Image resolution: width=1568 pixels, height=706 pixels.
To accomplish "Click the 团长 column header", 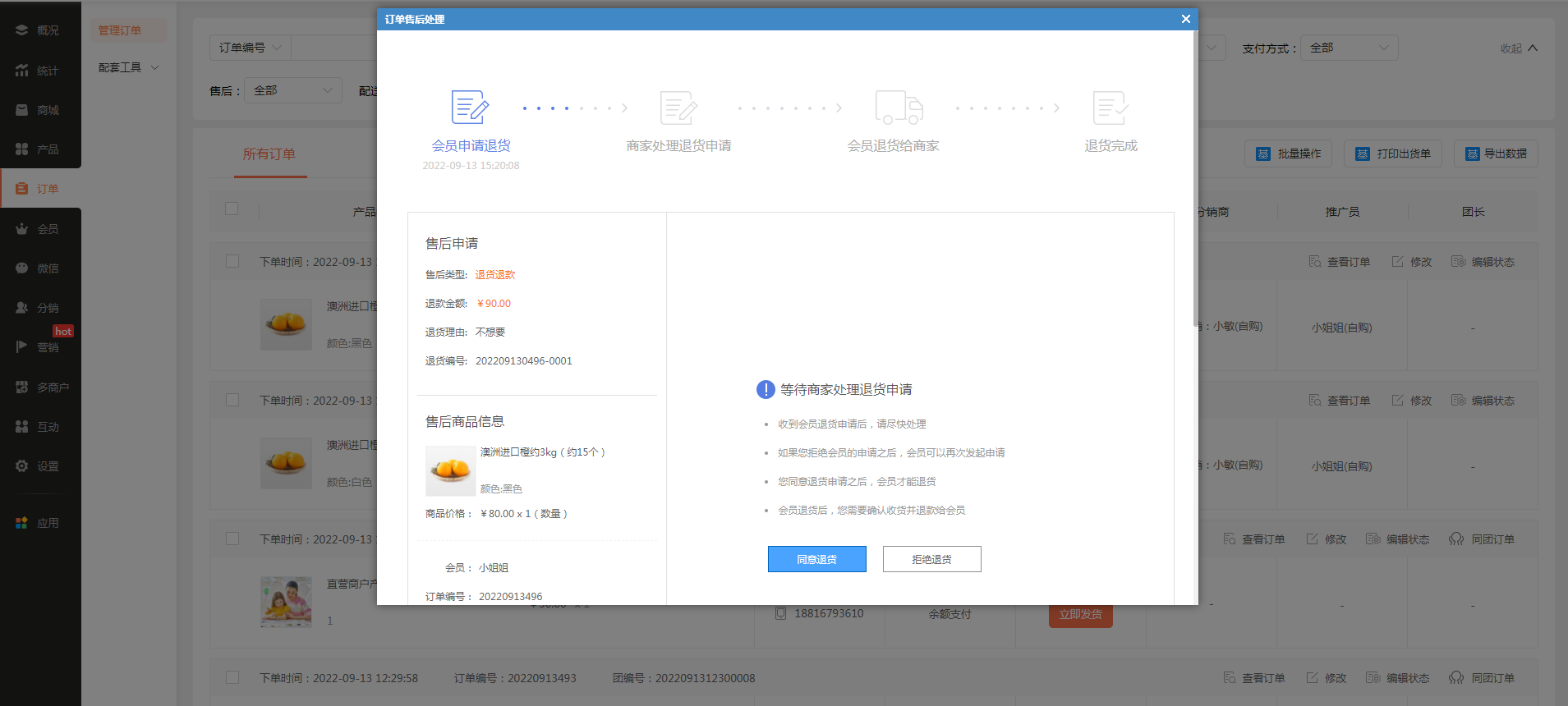I will pos(1473,212).
